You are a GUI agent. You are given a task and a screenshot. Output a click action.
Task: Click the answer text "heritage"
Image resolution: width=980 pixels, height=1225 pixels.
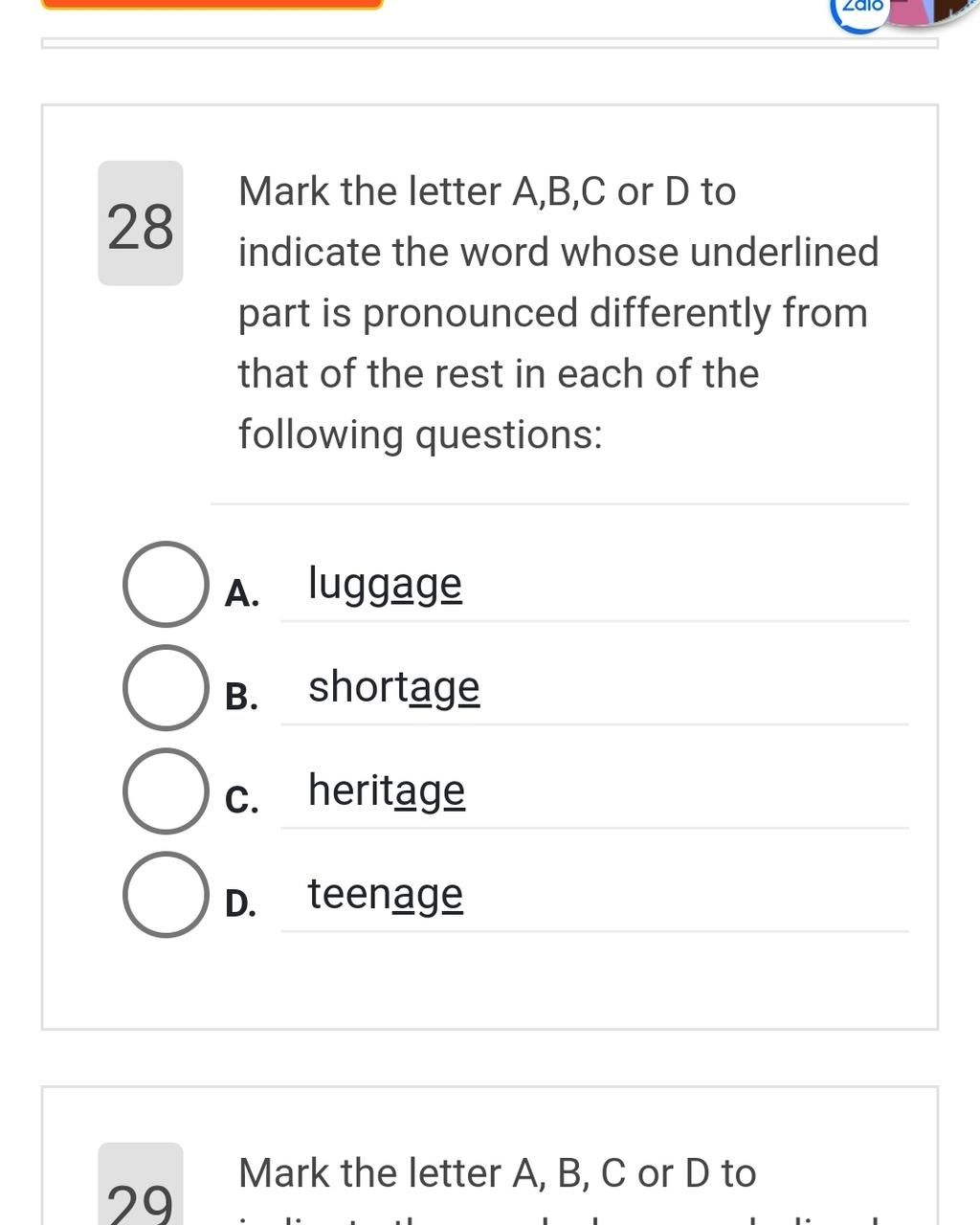pos(387,791)
